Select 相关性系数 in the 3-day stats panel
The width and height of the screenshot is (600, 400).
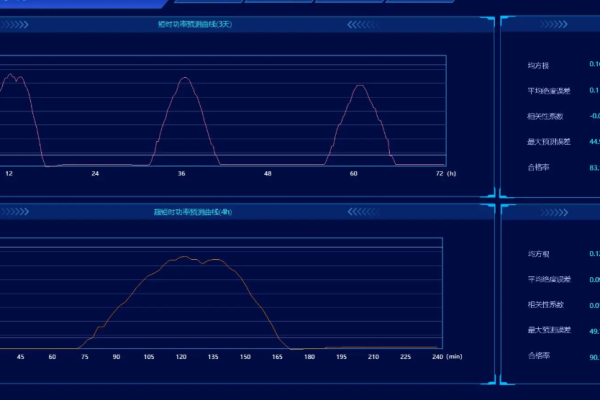tap(545, 116)
